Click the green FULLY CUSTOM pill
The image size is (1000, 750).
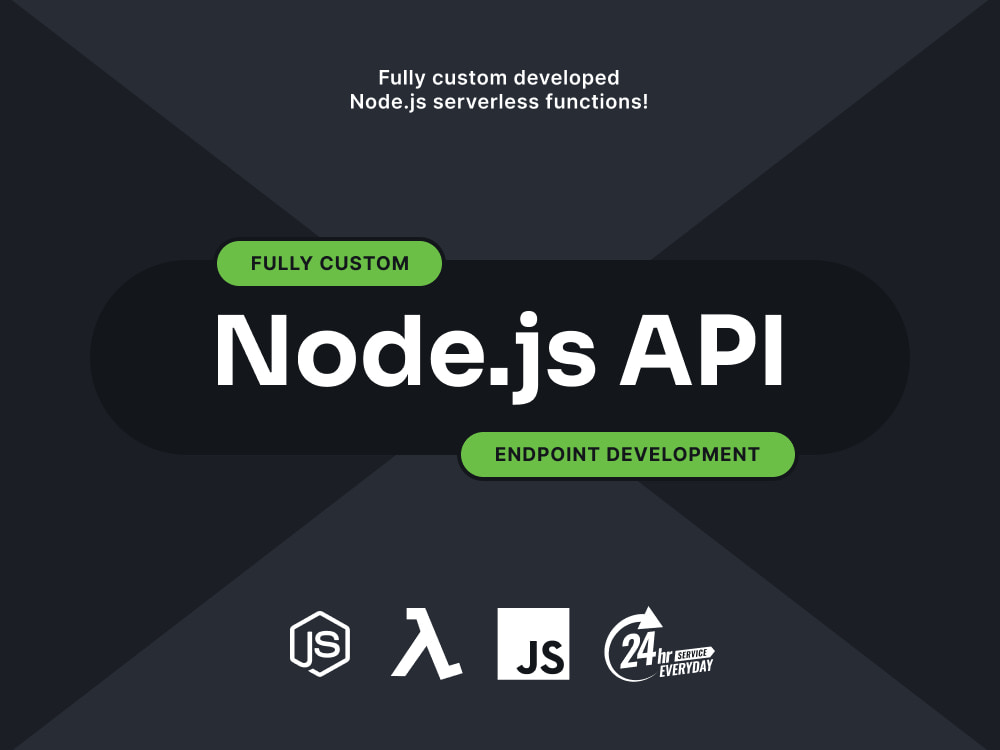tap(329, 263)
